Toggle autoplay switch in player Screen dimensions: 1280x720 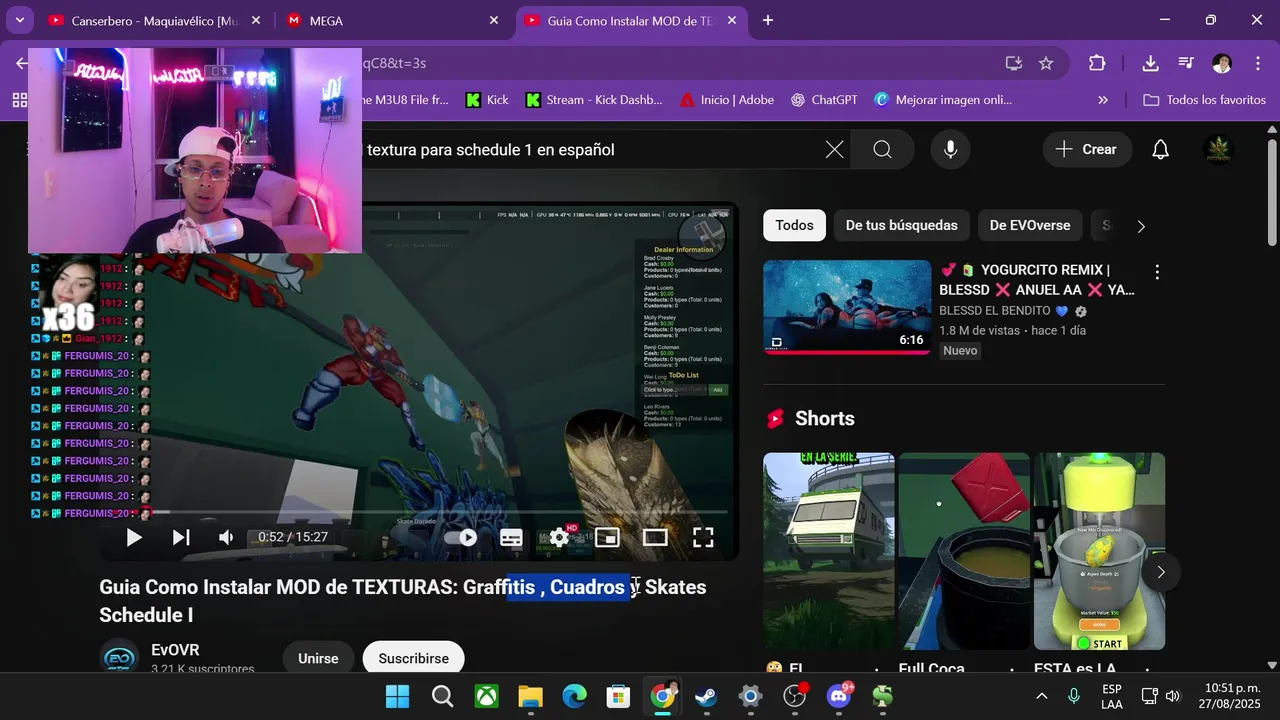click(x=461, y=537)
